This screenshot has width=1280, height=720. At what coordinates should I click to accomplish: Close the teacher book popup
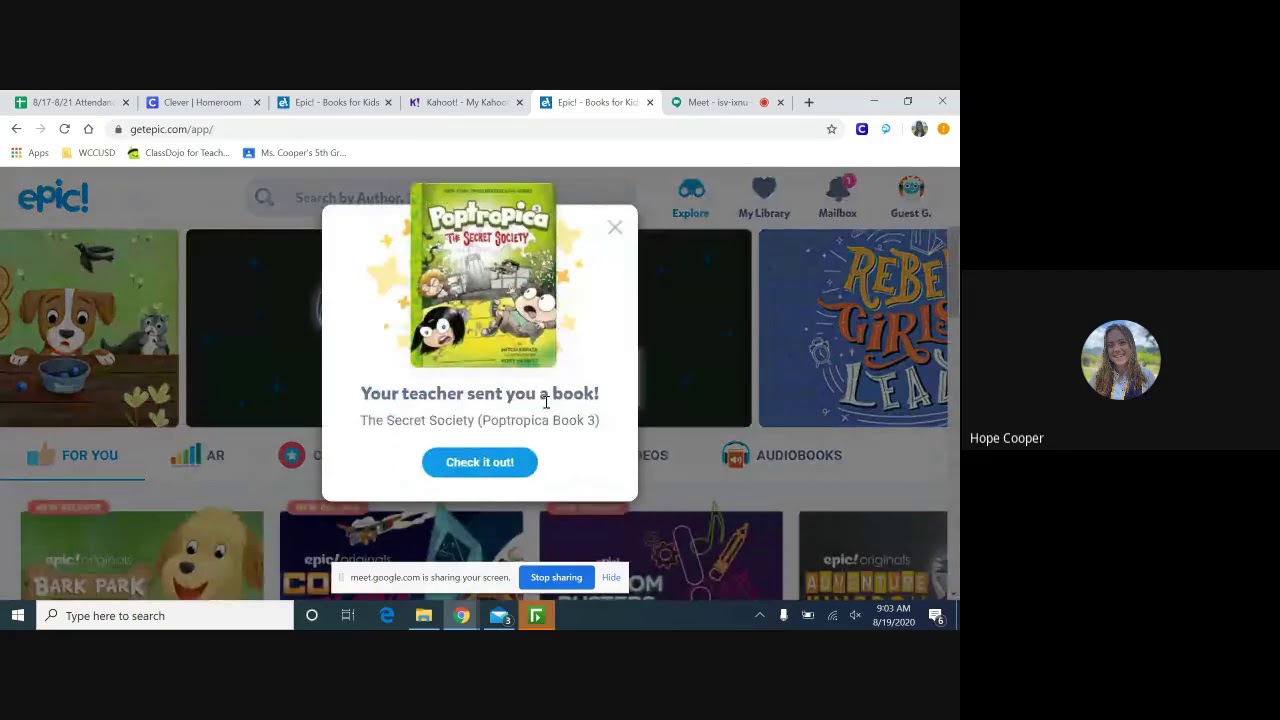pos(615,228)
